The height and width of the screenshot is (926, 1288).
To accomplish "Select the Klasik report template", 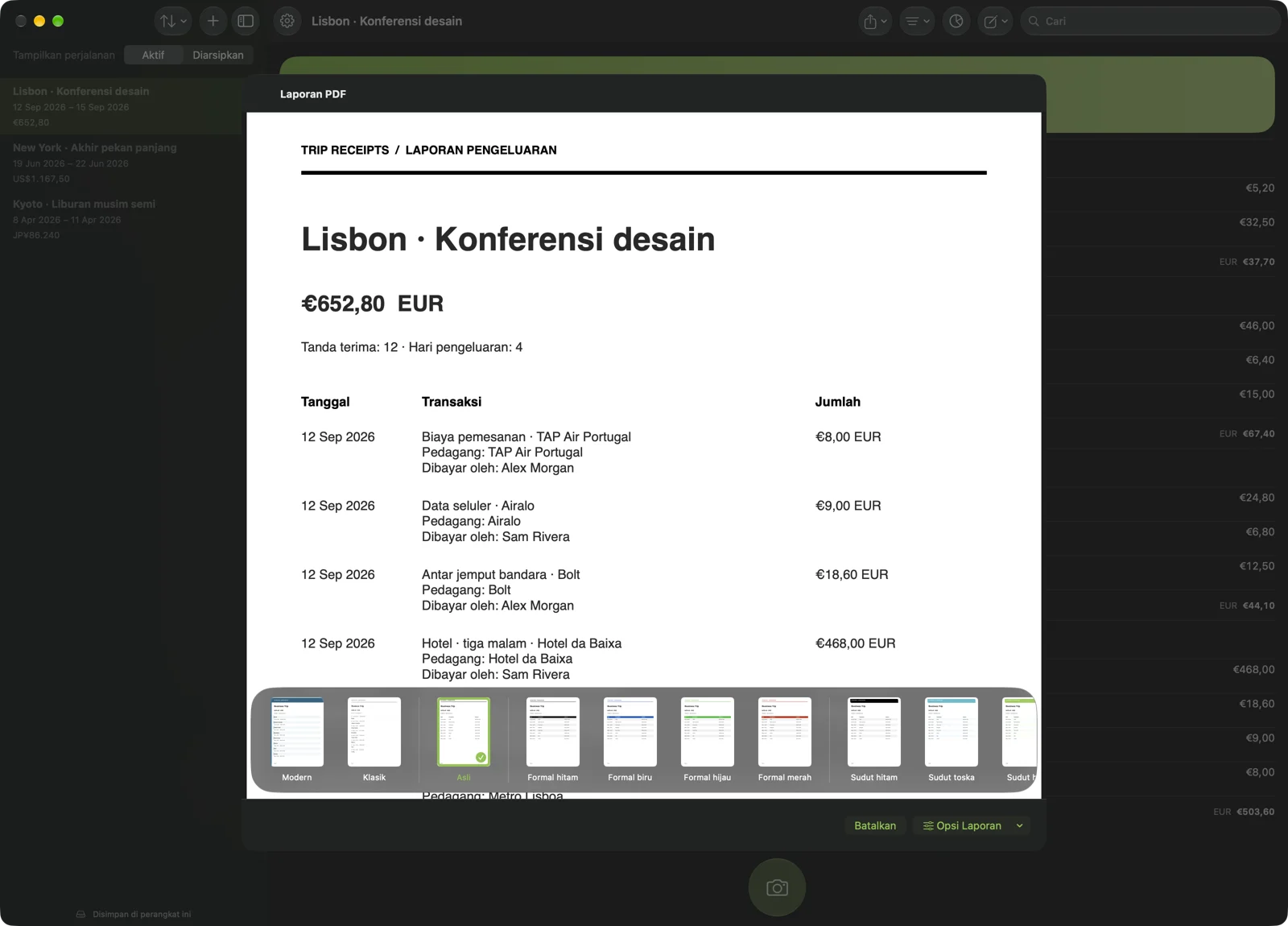I will point(374,739).
